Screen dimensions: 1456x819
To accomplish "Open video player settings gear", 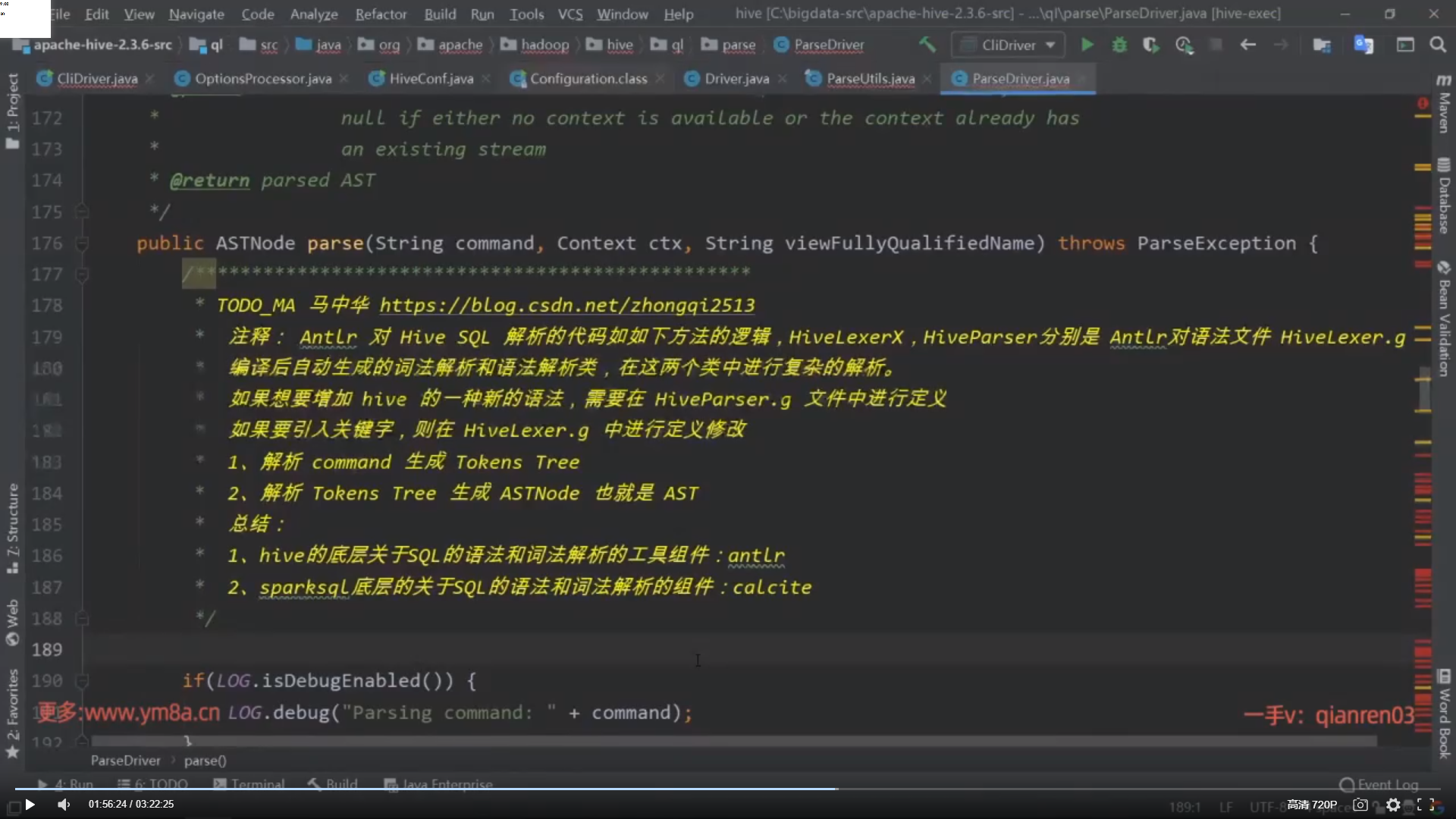I will coord(1393,805).
